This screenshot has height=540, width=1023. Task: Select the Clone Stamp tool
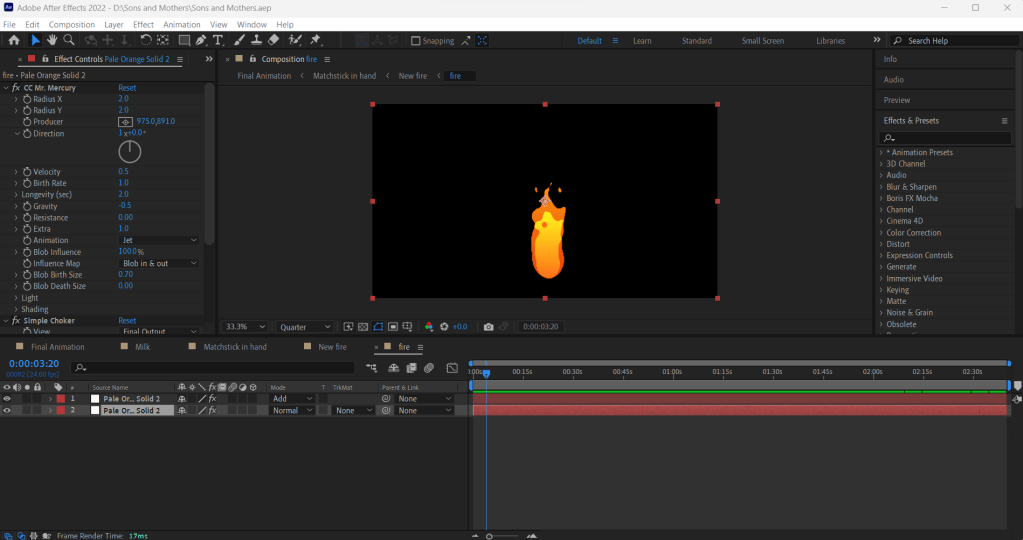point(257,40)
